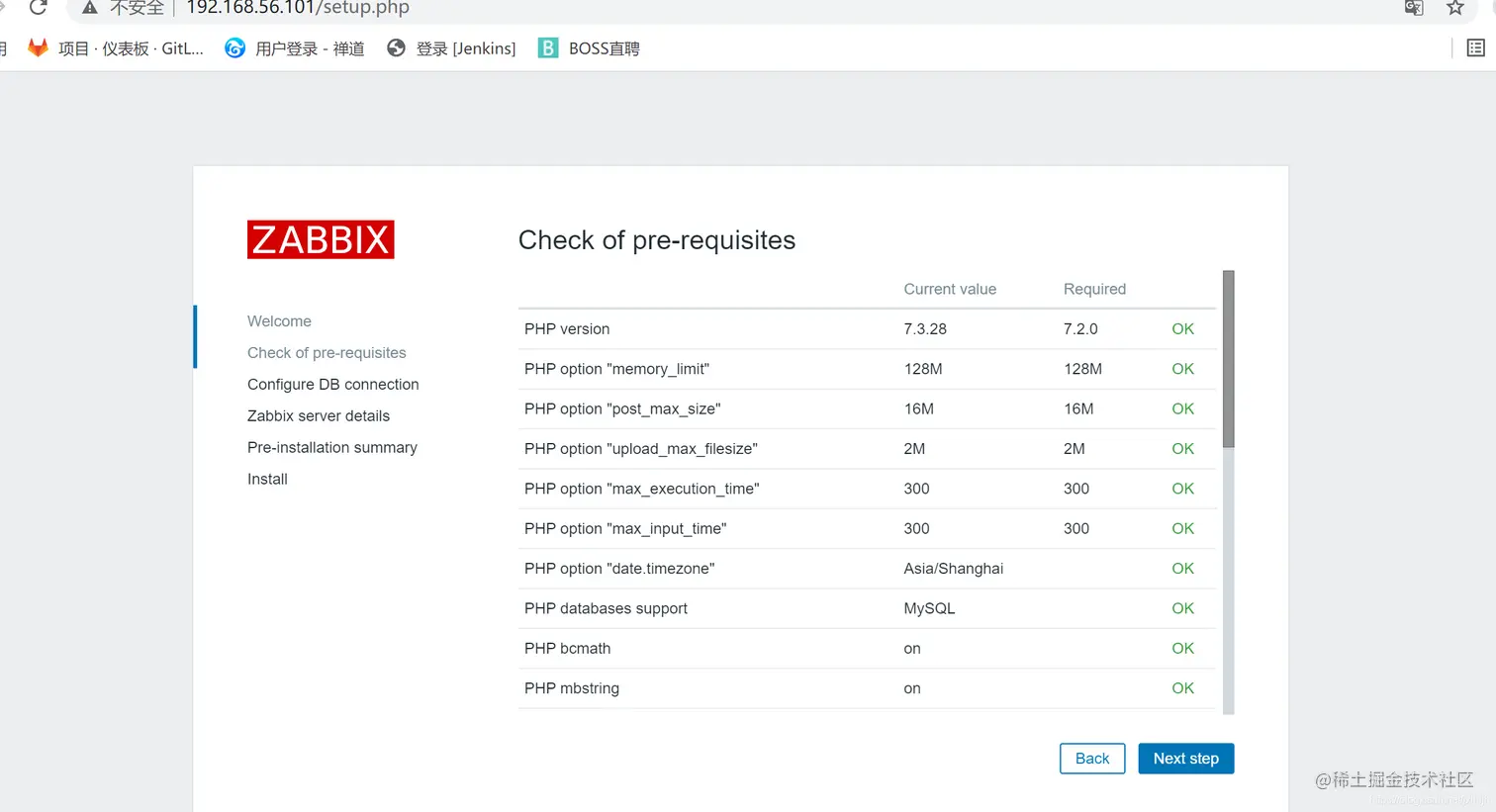This screenshot has width=1496, height=812.
Task: Click PHP option "memory_limit" label
Action: tap(616, 369)
